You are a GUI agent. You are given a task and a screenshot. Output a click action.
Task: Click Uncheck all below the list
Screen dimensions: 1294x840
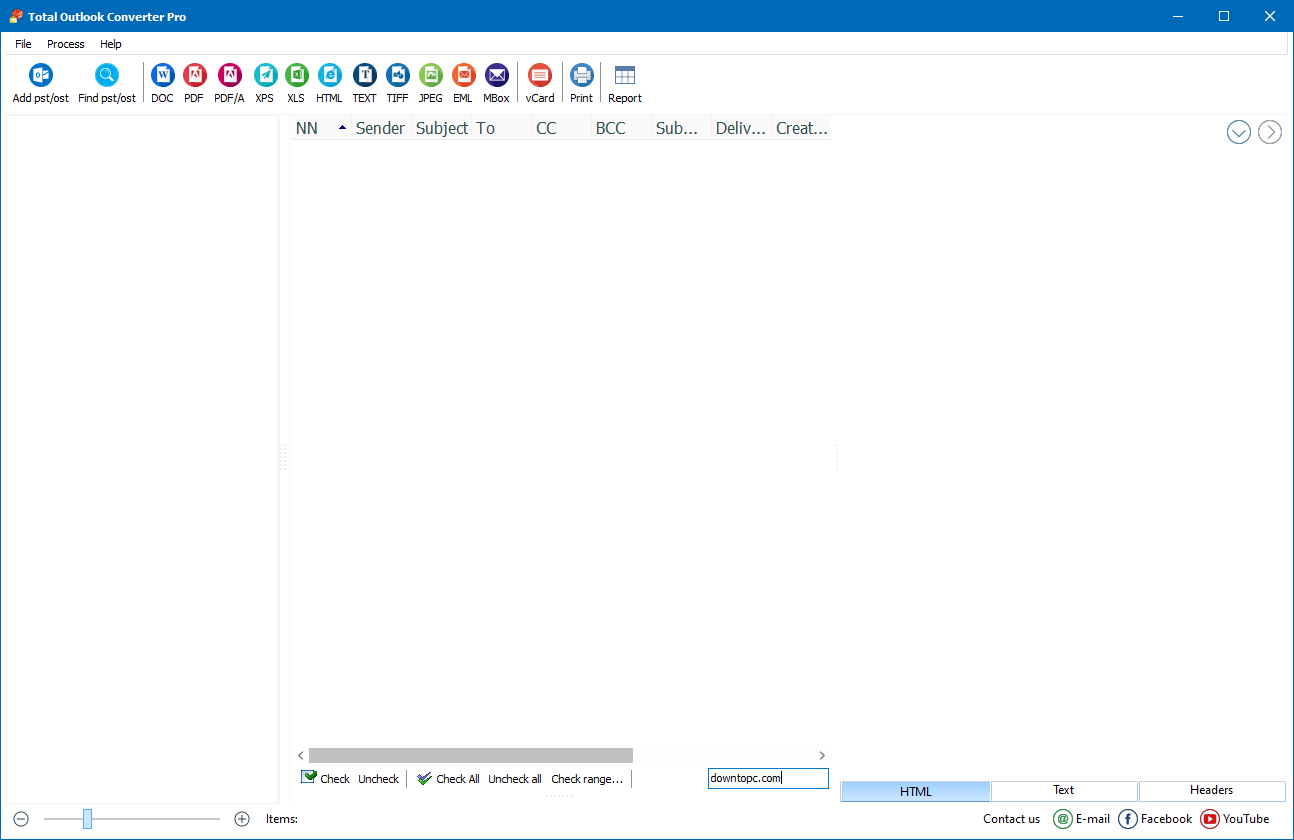coord(515,779)
